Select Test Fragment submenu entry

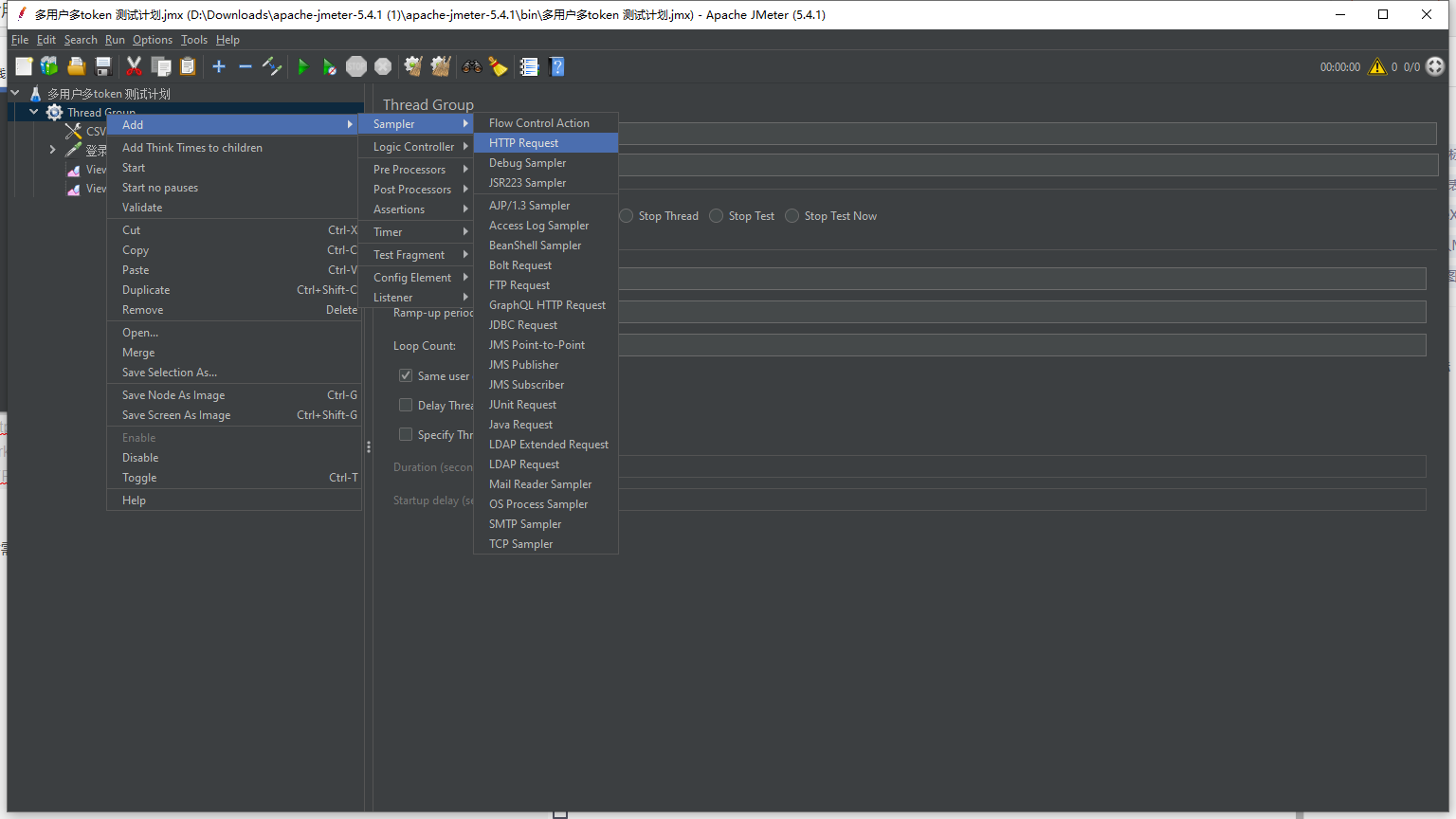[x=415, y=255]
